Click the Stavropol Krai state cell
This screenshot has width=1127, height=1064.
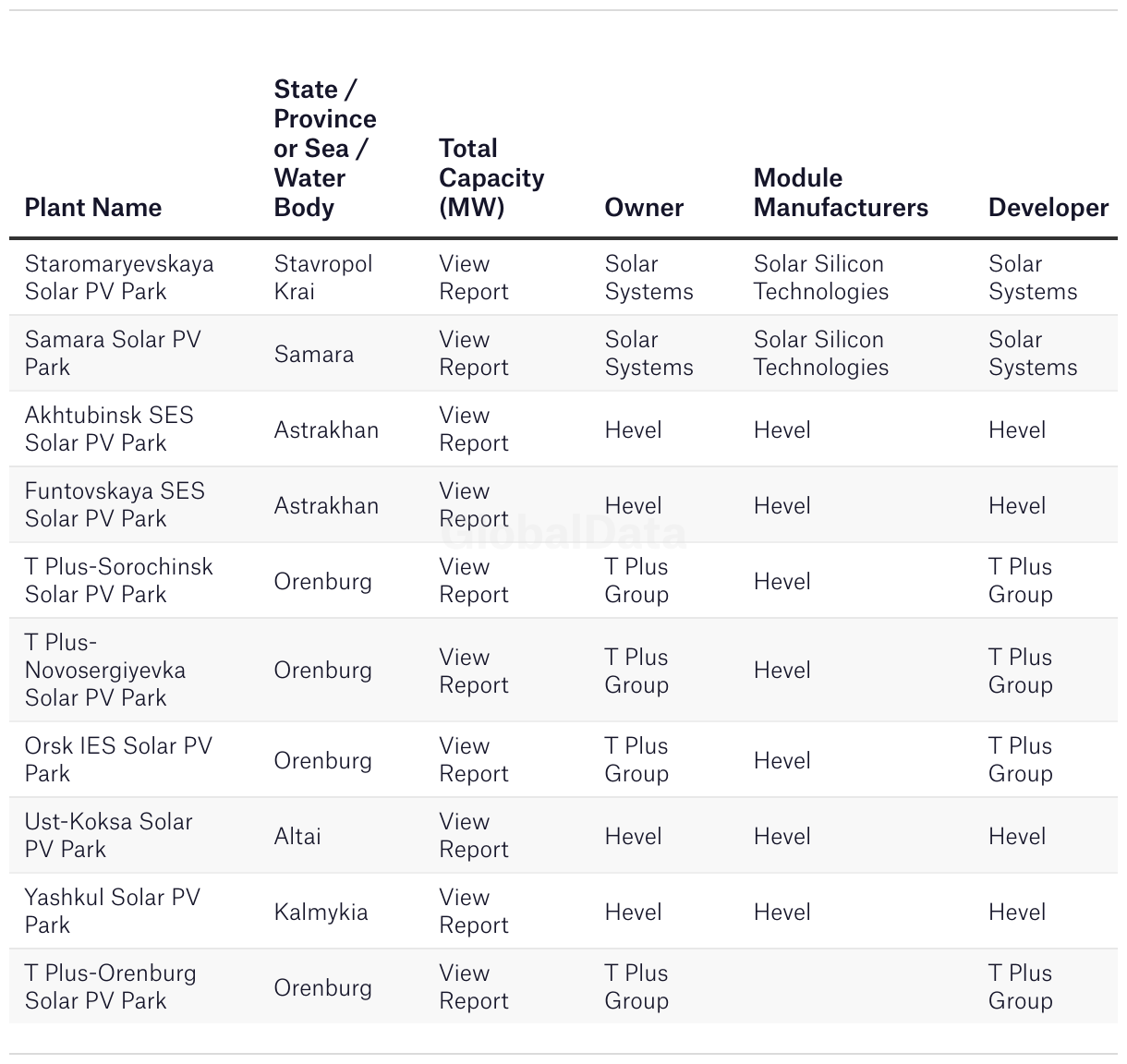tap(323, 277)
